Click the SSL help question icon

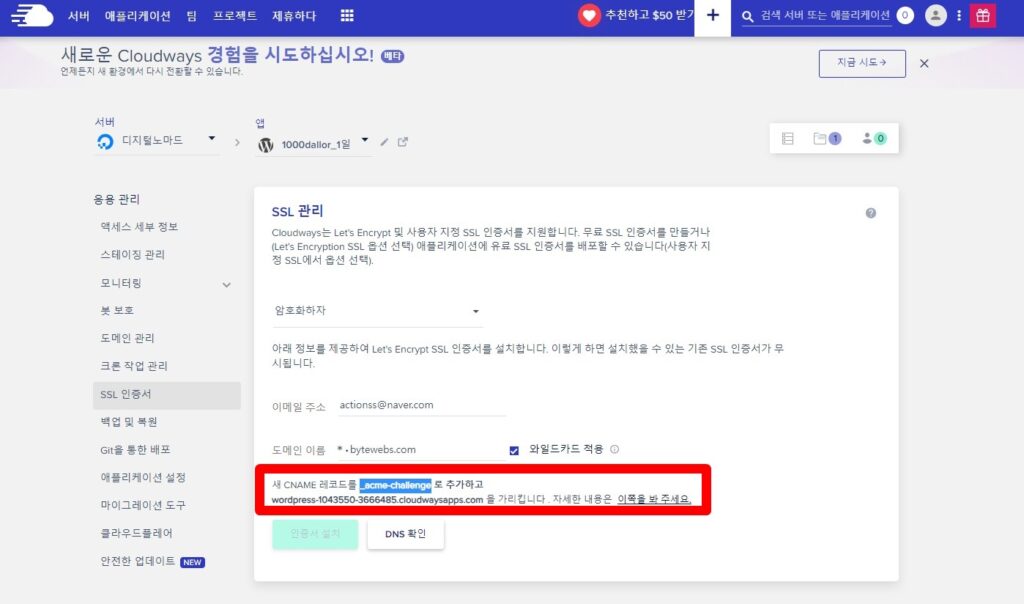pyautogui.click(x=871, y=213)
